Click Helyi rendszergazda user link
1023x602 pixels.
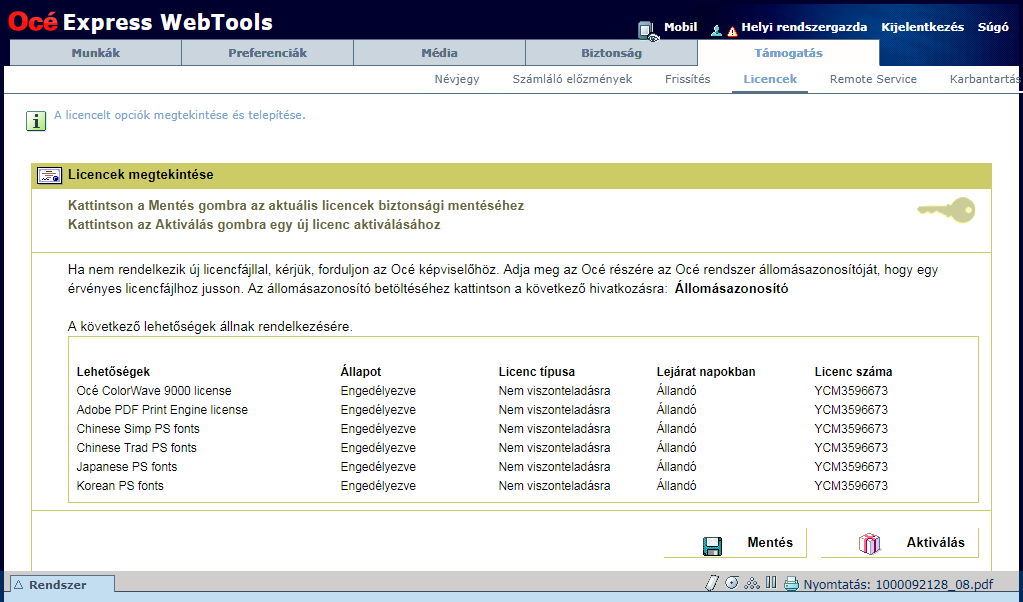(x=804, y=27)
